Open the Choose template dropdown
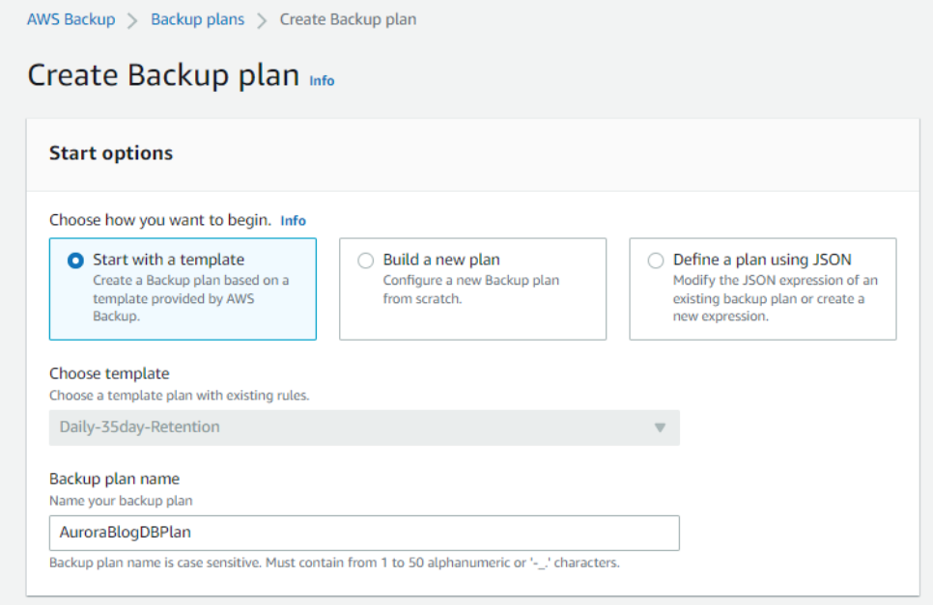 364,428
